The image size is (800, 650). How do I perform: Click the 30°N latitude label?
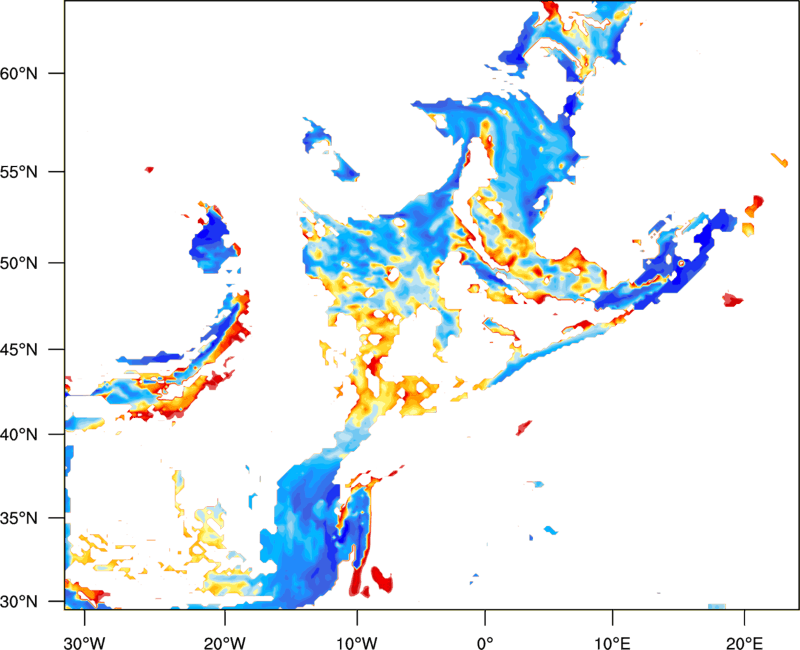[x=19, y=602]
